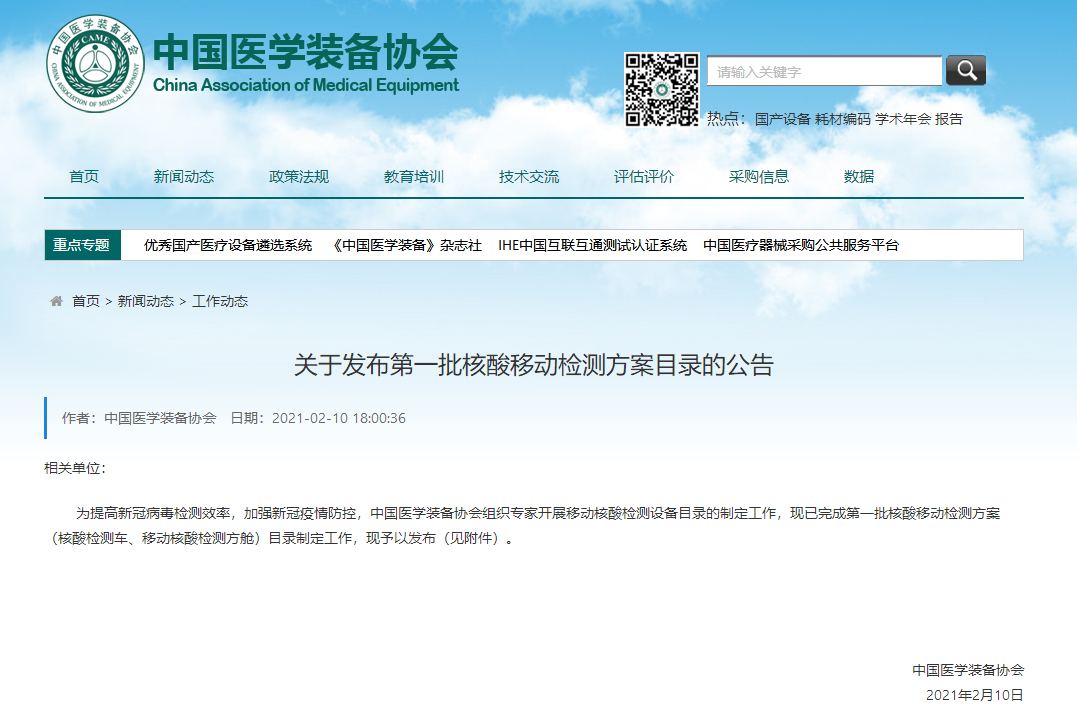
Task: Click the 数据 navigation item
Action: (861, 176)
